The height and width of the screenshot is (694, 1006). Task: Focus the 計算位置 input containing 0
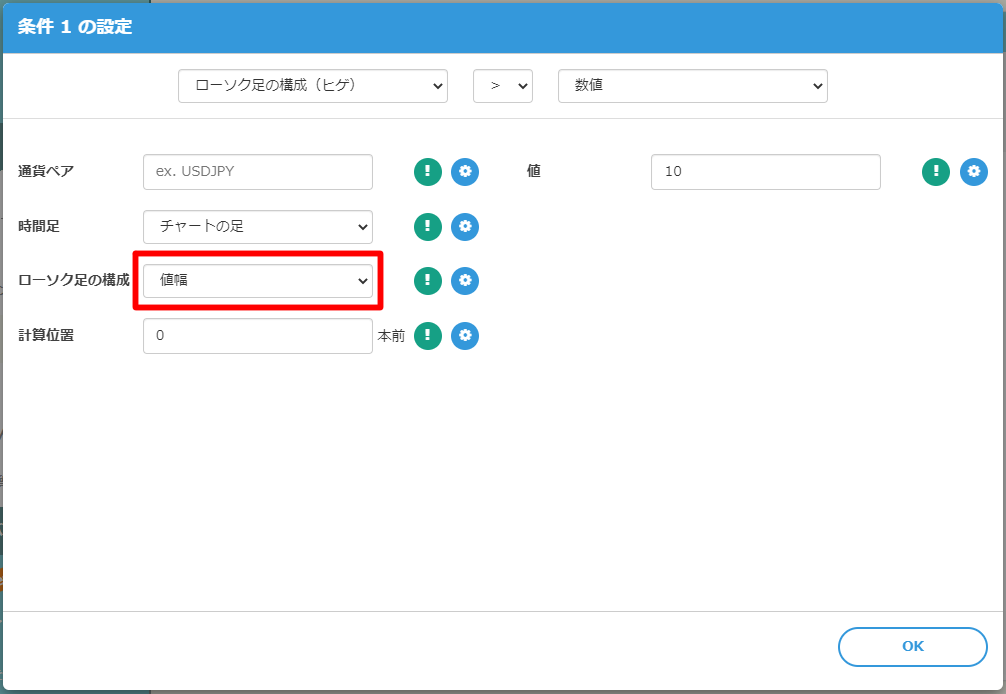tap(258, 336)
